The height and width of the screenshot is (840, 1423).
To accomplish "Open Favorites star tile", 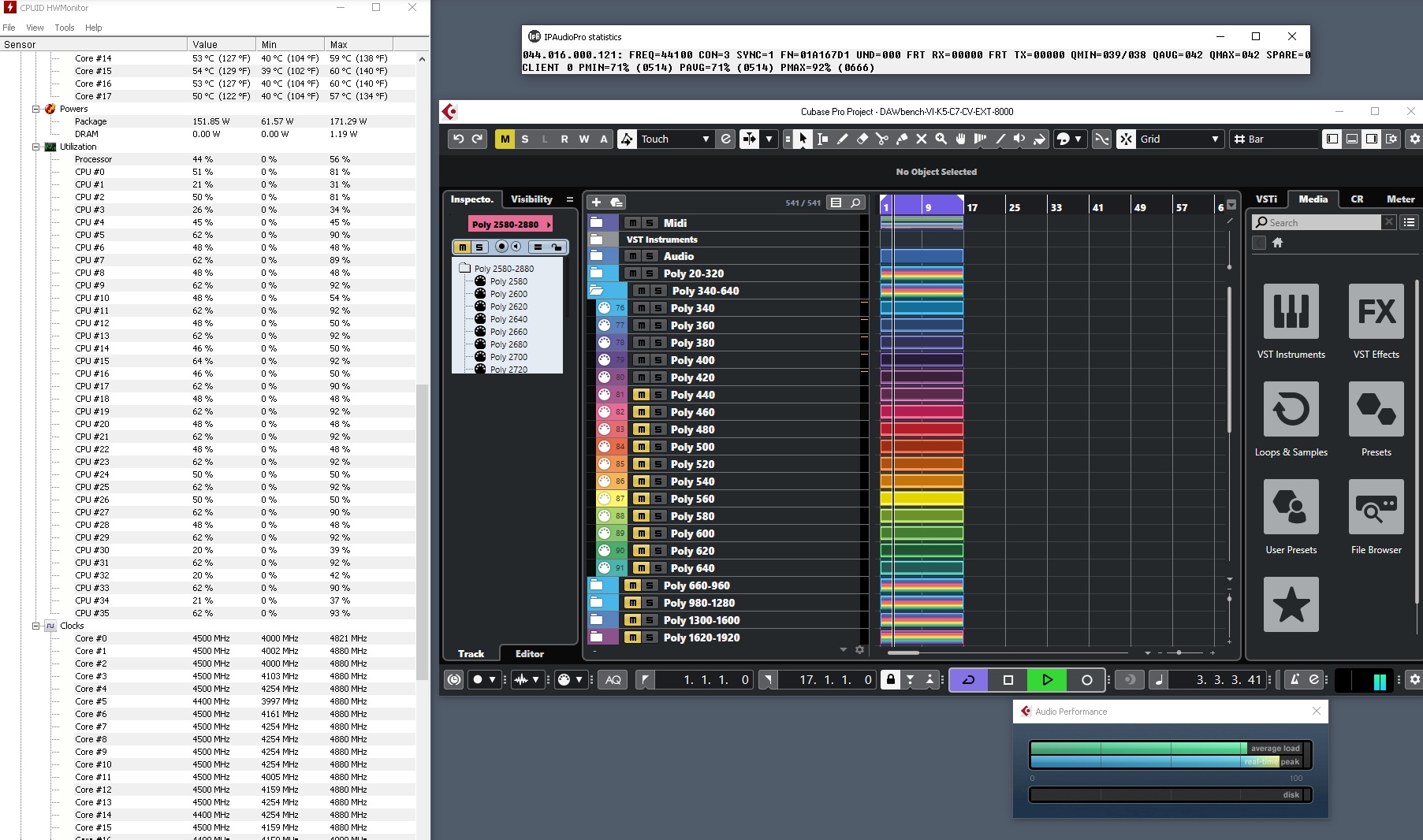I will [1291, 604].
